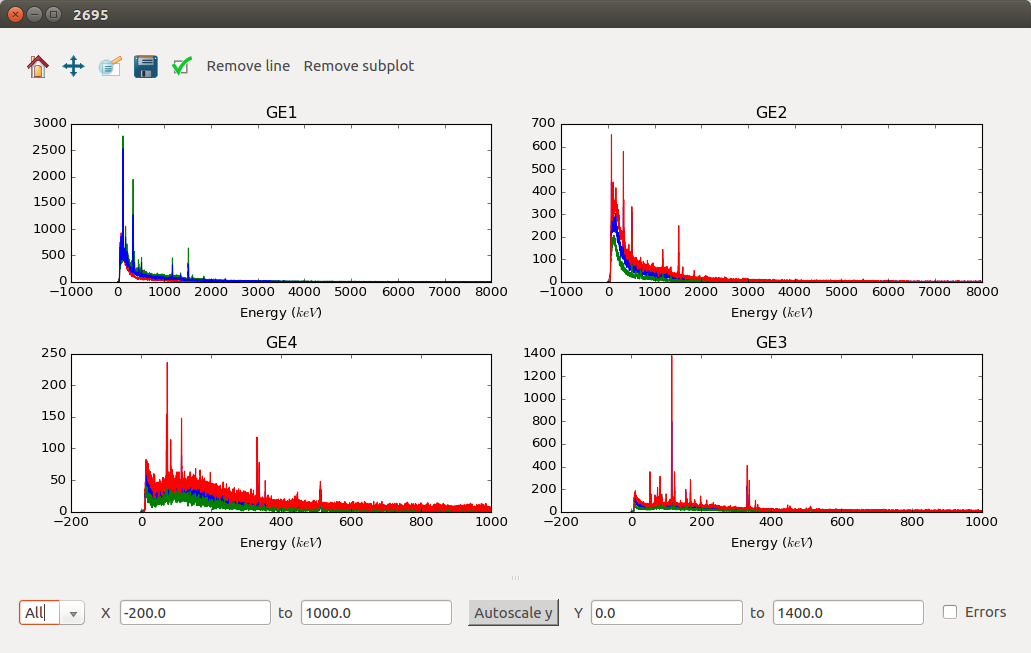Minimize the 2695 window
This screenshot has height=653, width=1031.
(34, 14)
